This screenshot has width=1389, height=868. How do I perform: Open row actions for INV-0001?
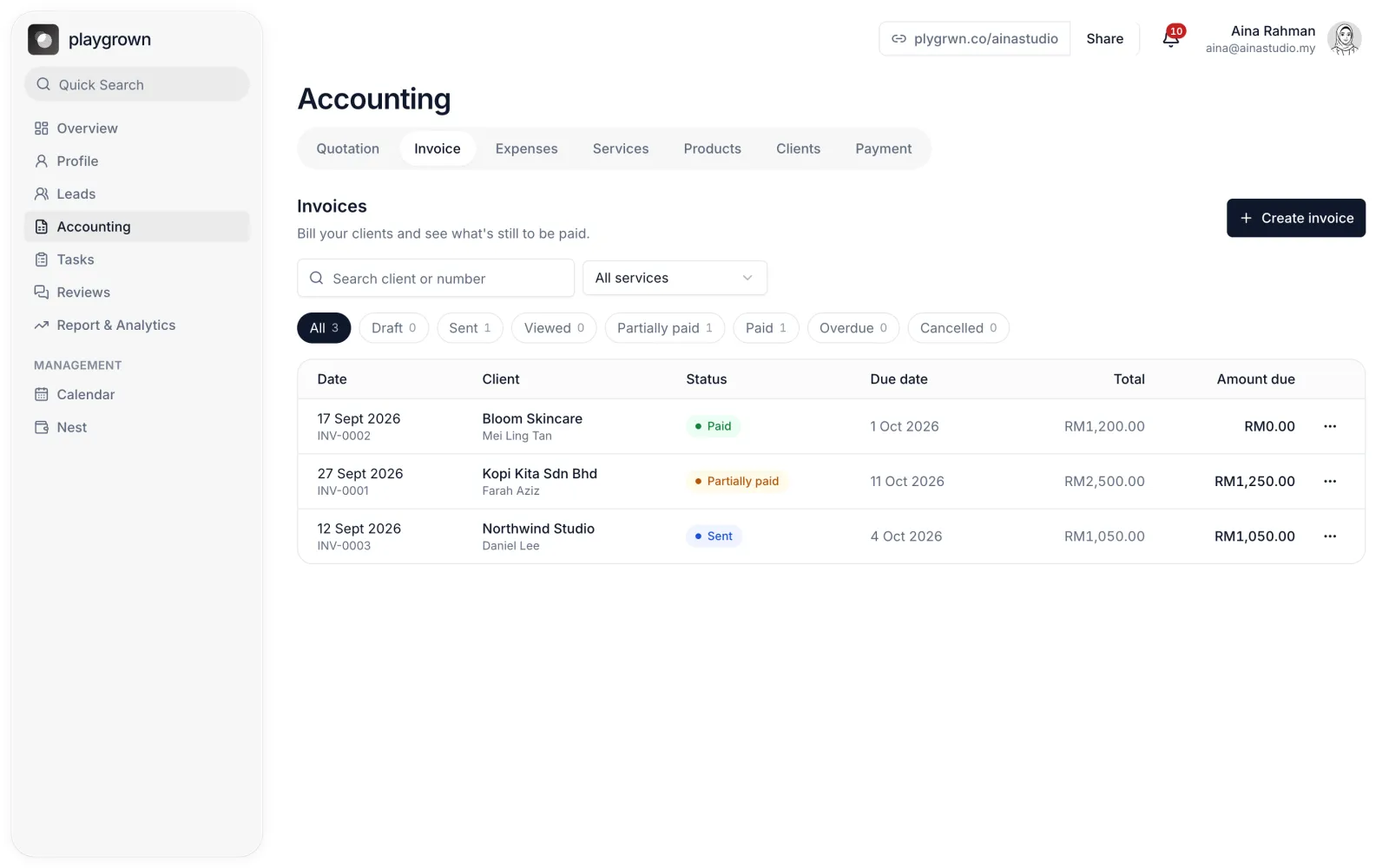[1330, 482]
